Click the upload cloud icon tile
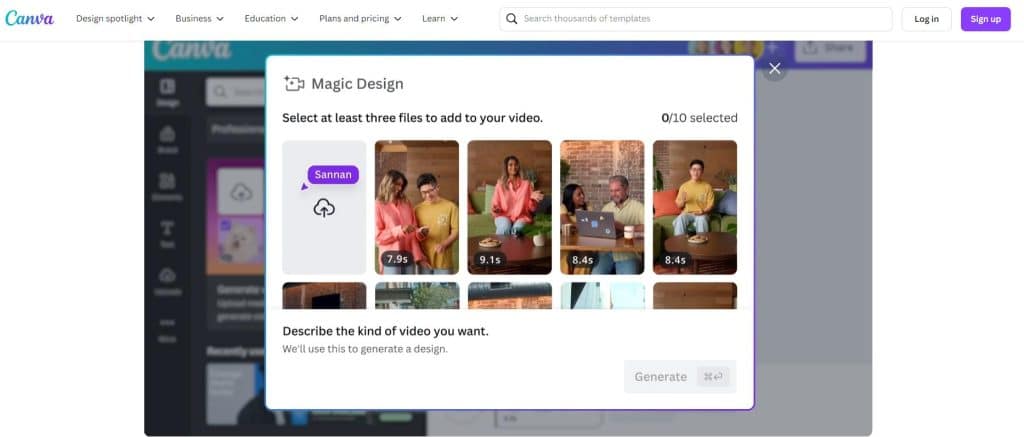 pos(324,207)
